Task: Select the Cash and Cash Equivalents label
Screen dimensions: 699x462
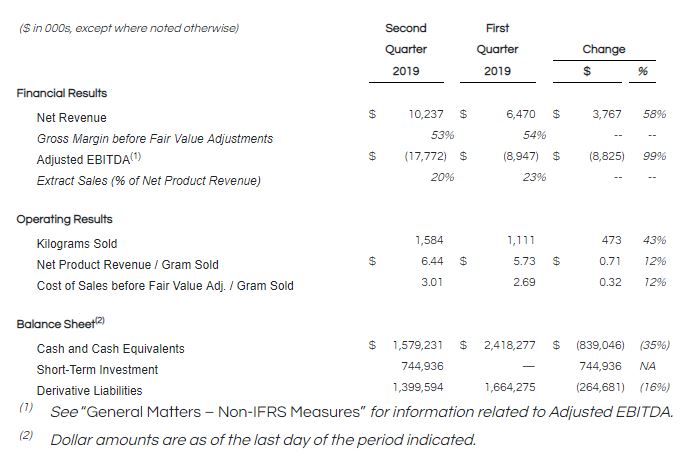Action: 110,349
